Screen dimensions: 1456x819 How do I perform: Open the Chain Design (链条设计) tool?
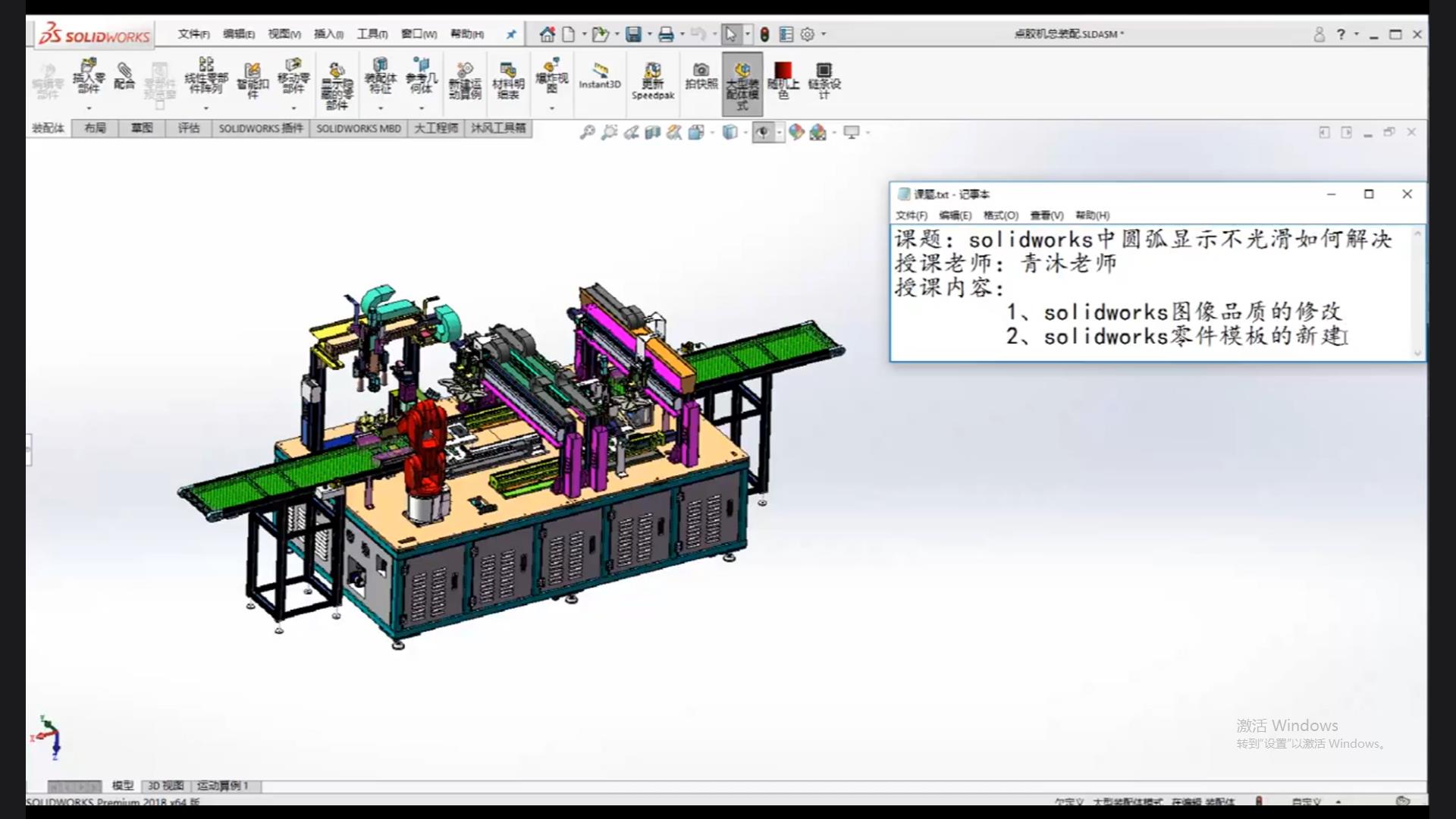click(x=824, y=80)
